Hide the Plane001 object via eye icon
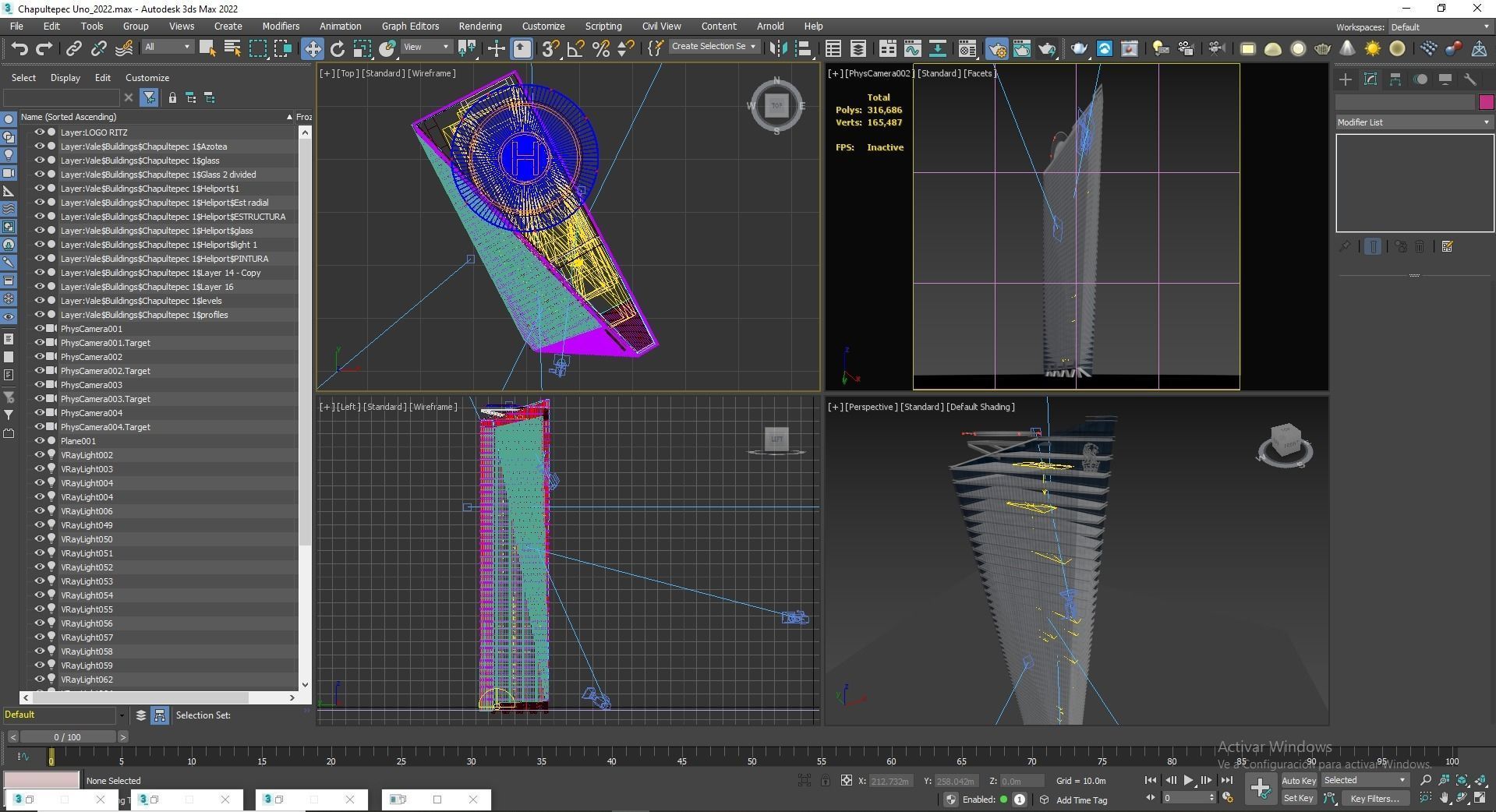1496x812 pixels. [x=39, y=441]
